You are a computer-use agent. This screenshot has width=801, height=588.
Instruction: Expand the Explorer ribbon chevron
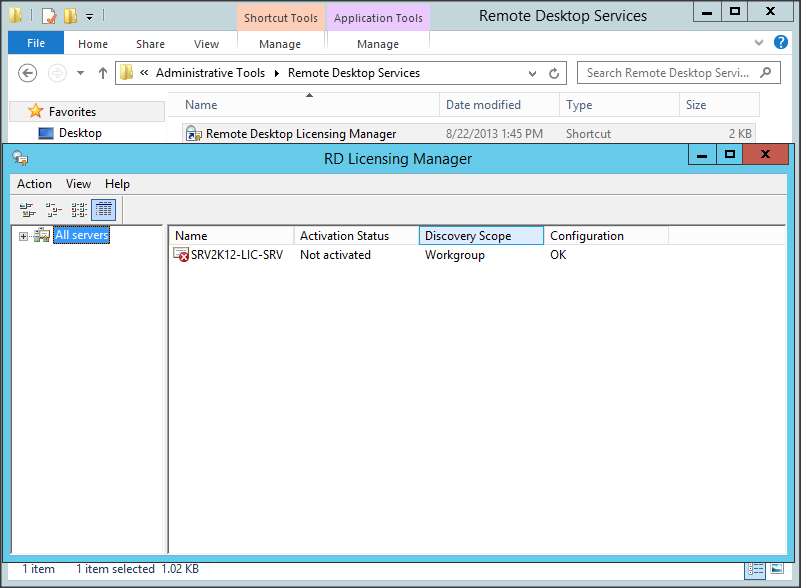coord(755,44)
